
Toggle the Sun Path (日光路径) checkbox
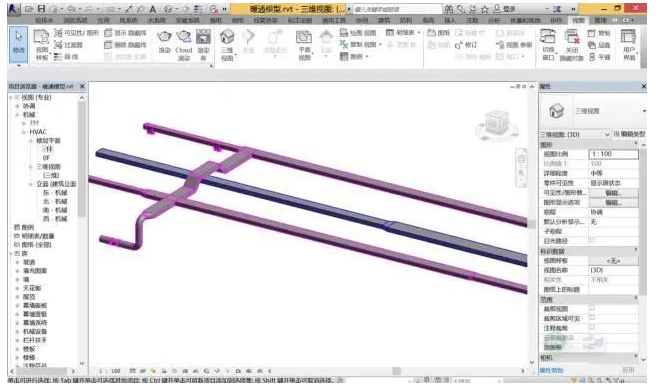click(592, 240)
